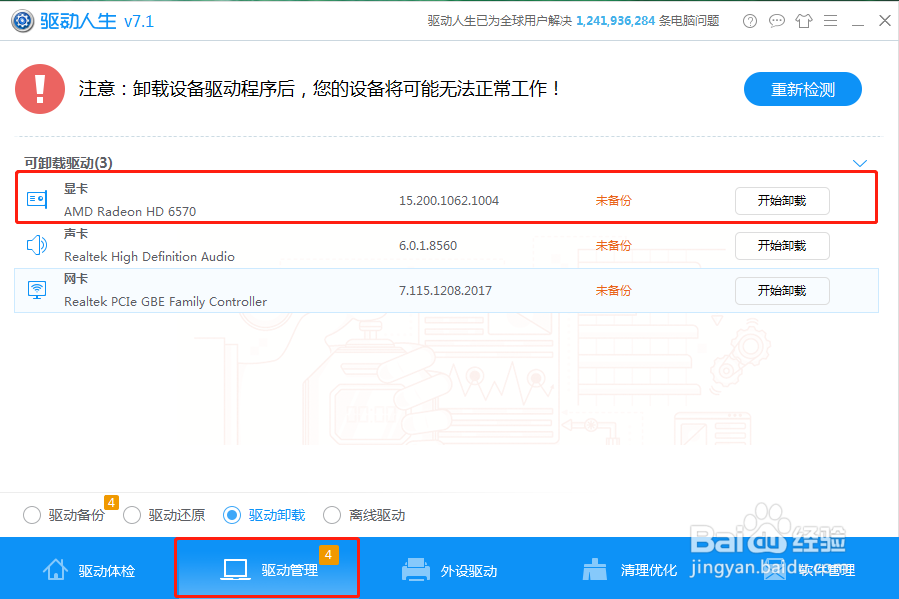Image resolution: width=899 pixels, height=599 pixels.
Task: Click 开始卸载 for AMD Radeon HD 6570
Action: click(x=782, y=201)
